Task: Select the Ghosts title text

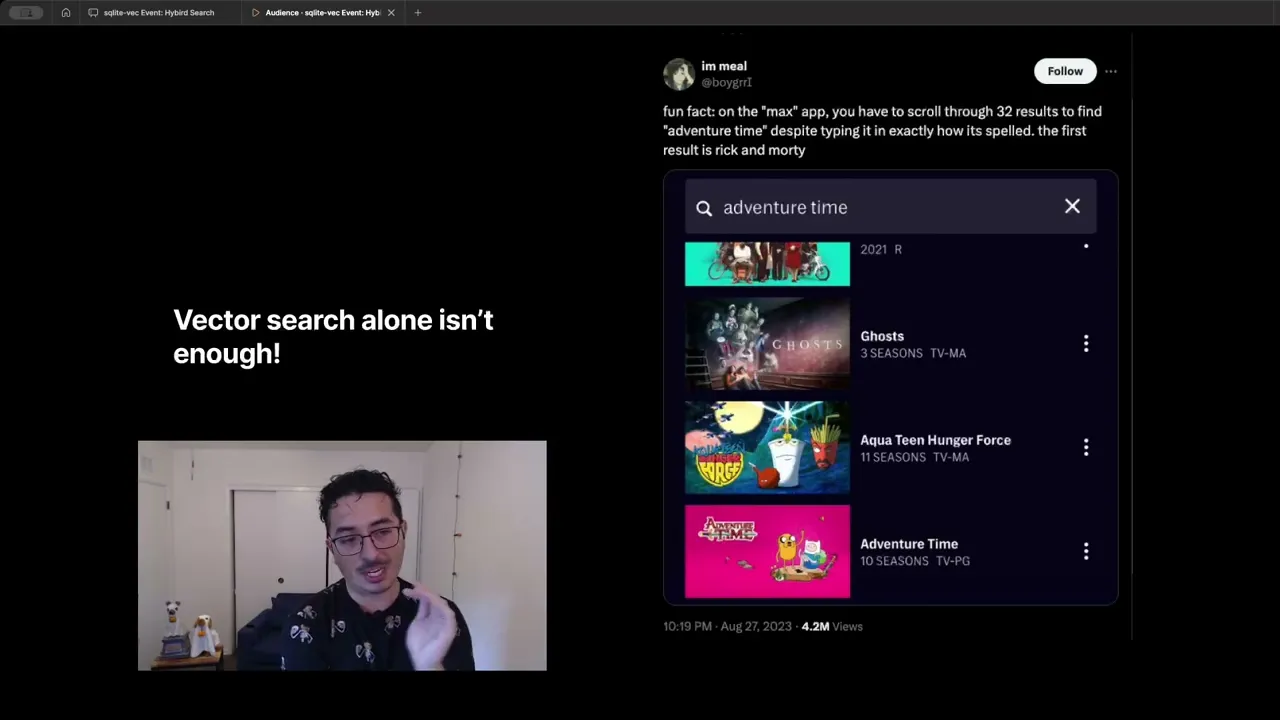Action: coord(882,336)
